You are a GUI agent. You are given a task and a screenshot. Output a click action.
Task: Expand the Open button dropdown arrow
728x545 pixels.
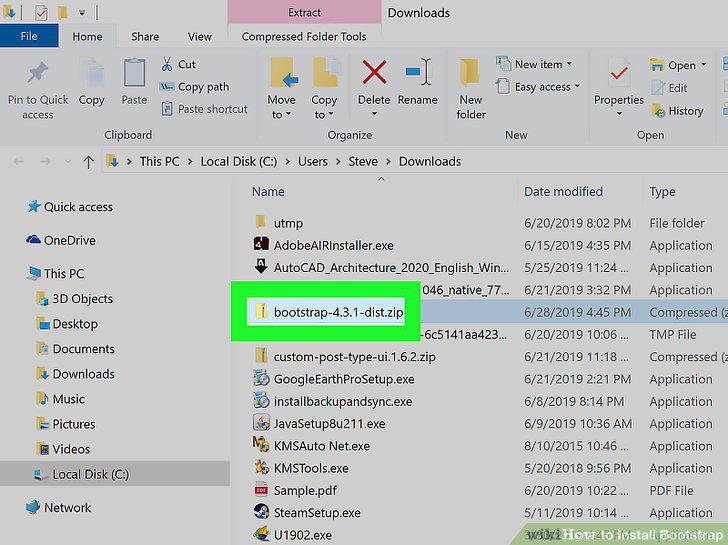point(704,65)
